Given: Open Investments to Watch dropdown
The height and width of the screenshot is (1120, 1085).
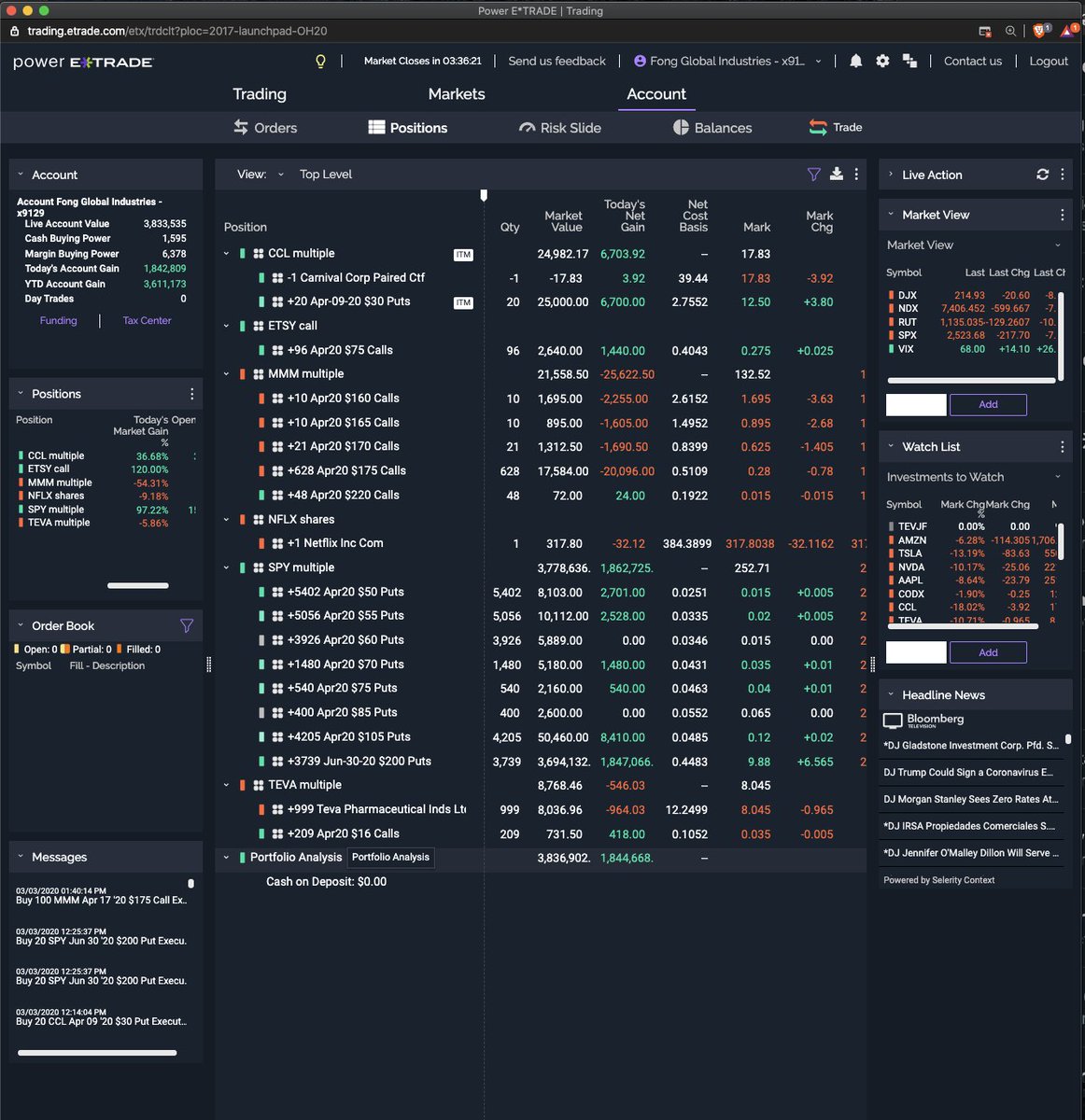Looking at the screenshot, I should tap(1058, 477).
